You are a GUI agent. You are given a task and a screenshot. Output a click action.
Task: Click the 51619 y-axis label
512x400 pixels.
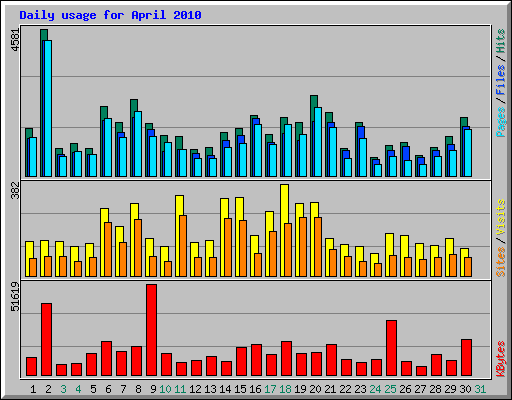pyautogui.click(x=15, y=296)
